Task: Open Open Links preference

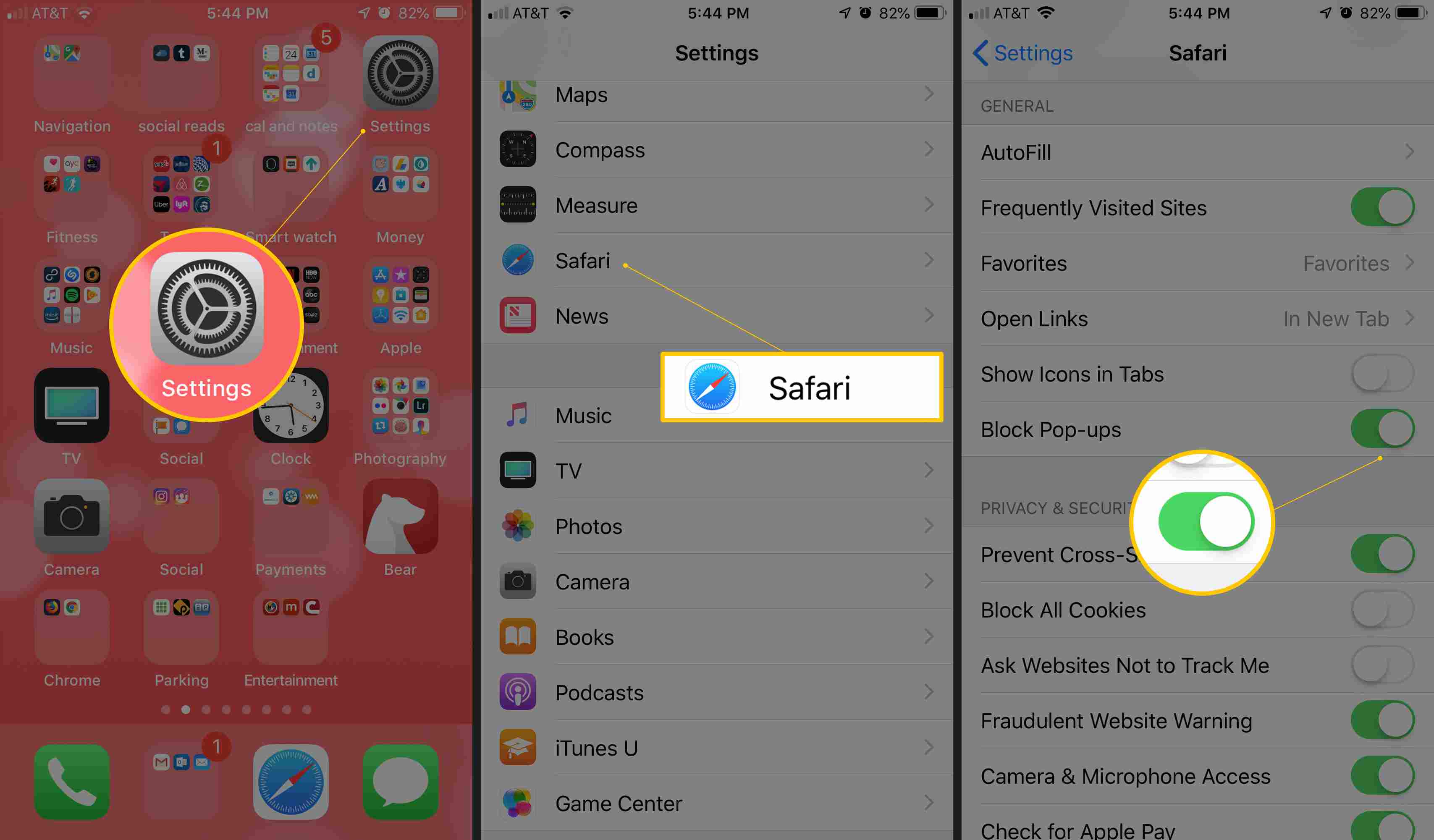Action: 1196,319
